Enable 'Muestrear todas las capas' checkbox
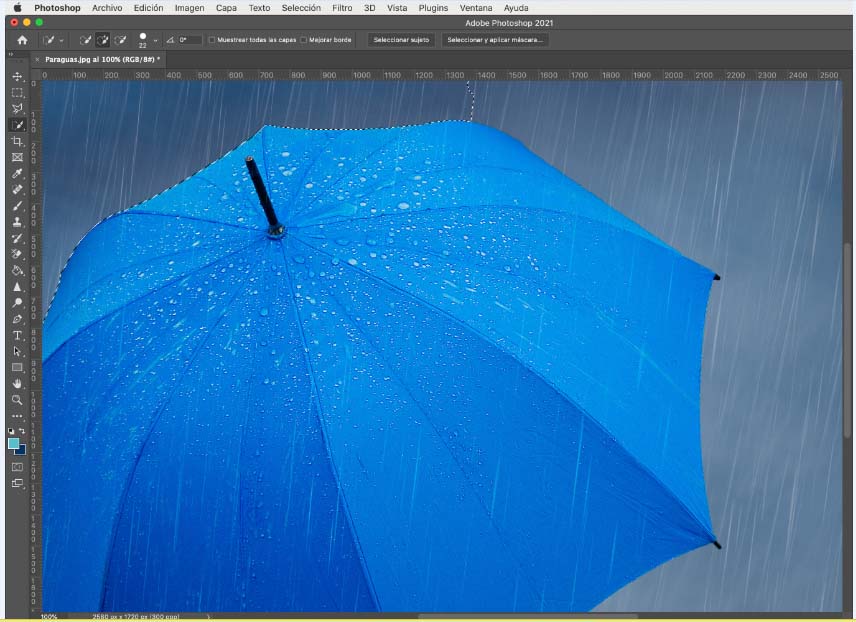 [x=212, y=40]
